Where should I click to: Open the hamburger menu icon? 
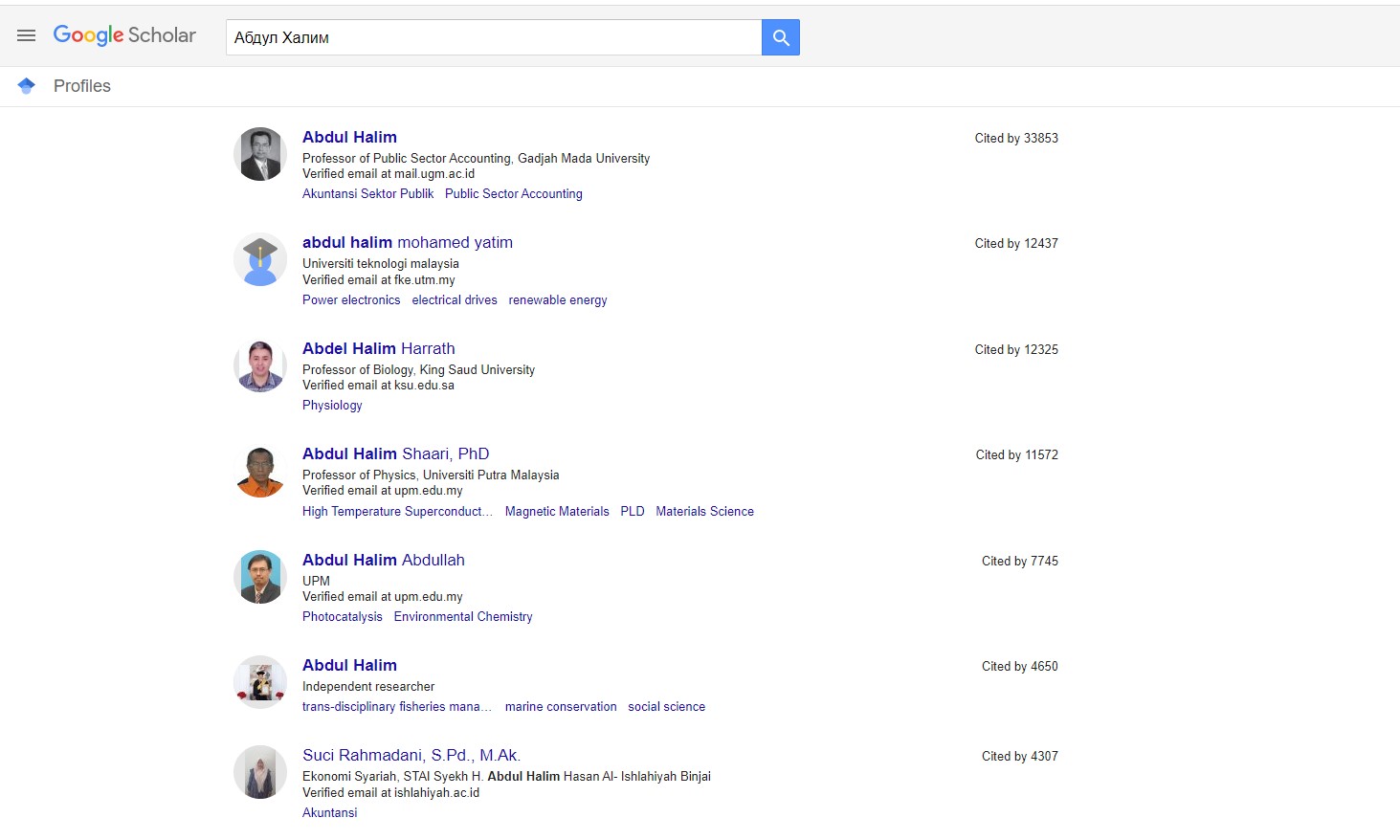coord(27,35)
